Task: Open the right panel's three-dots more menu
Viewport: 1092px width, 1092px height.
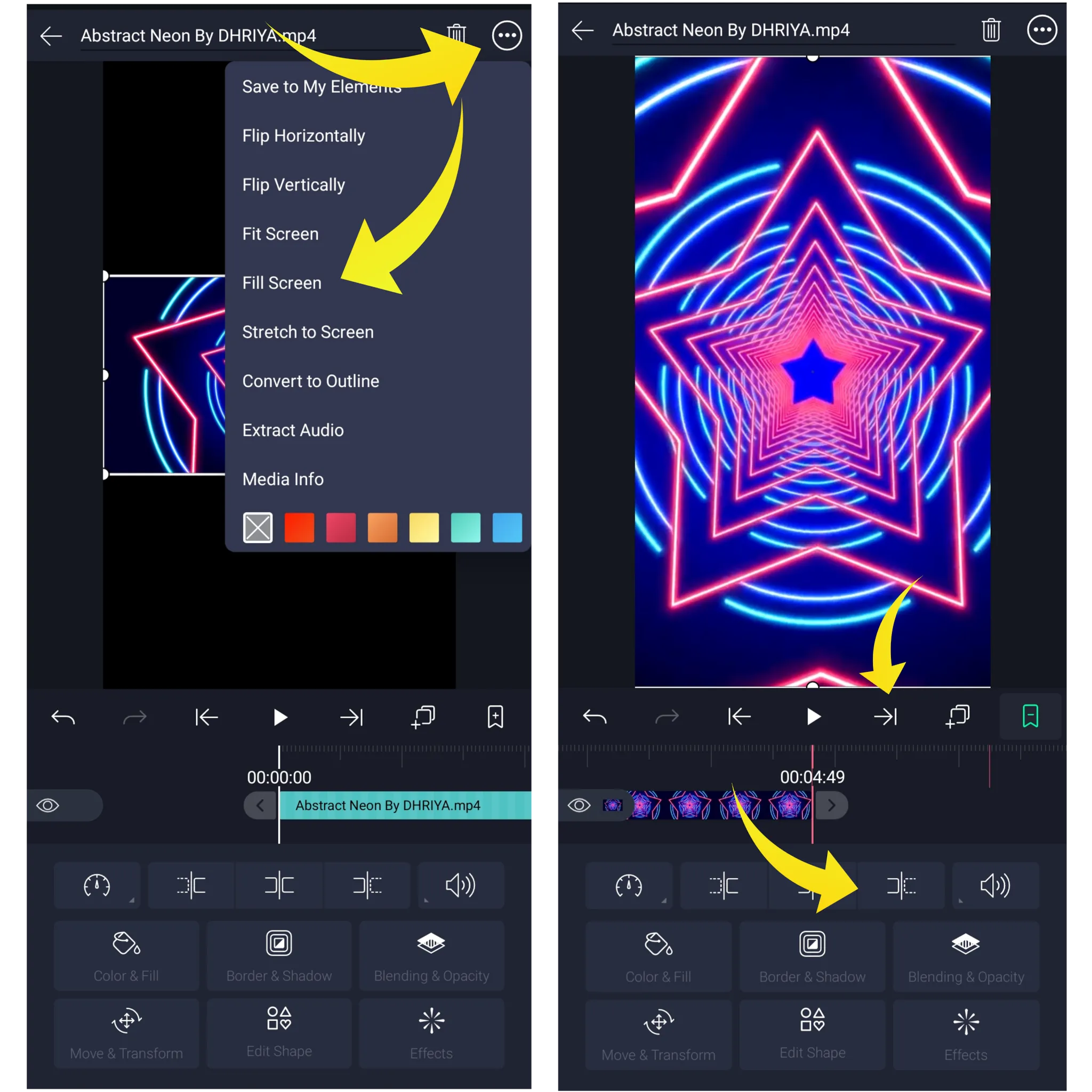Action: pyautogui.click(x=1041, y=30)
